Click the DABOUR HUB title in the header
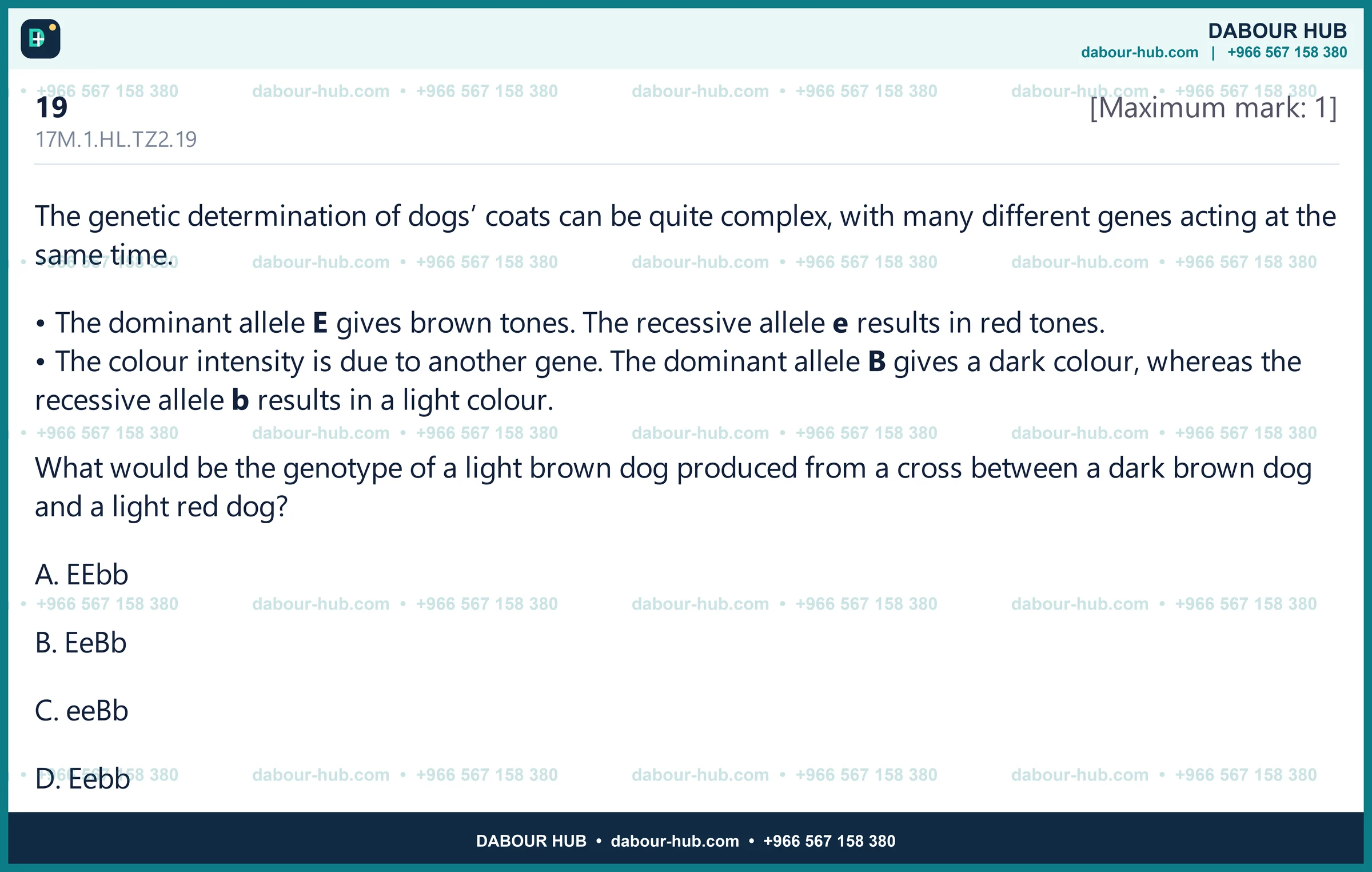 (1277, 31)
